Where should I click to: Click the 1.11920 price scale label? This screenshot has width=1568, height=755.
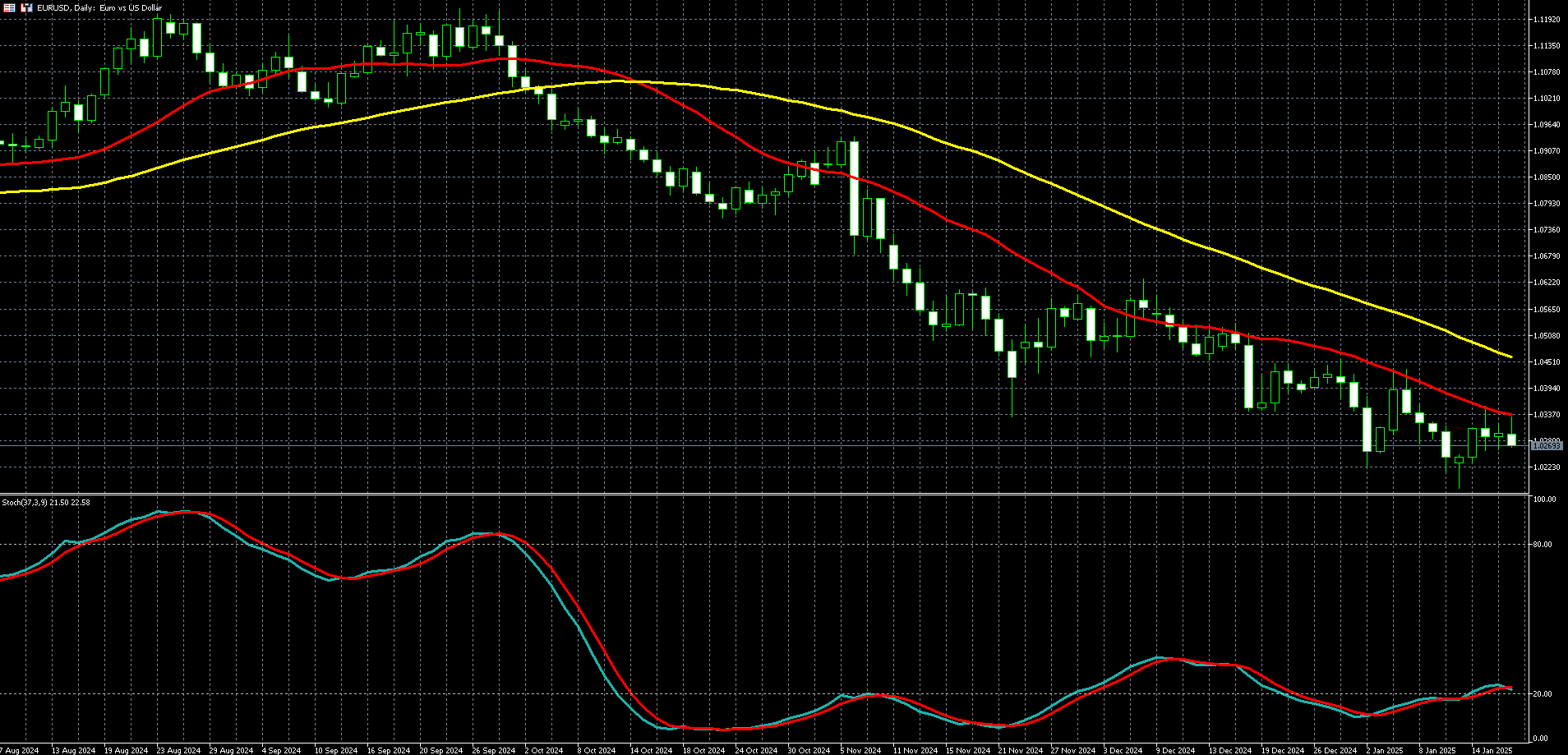[1547, 19]
